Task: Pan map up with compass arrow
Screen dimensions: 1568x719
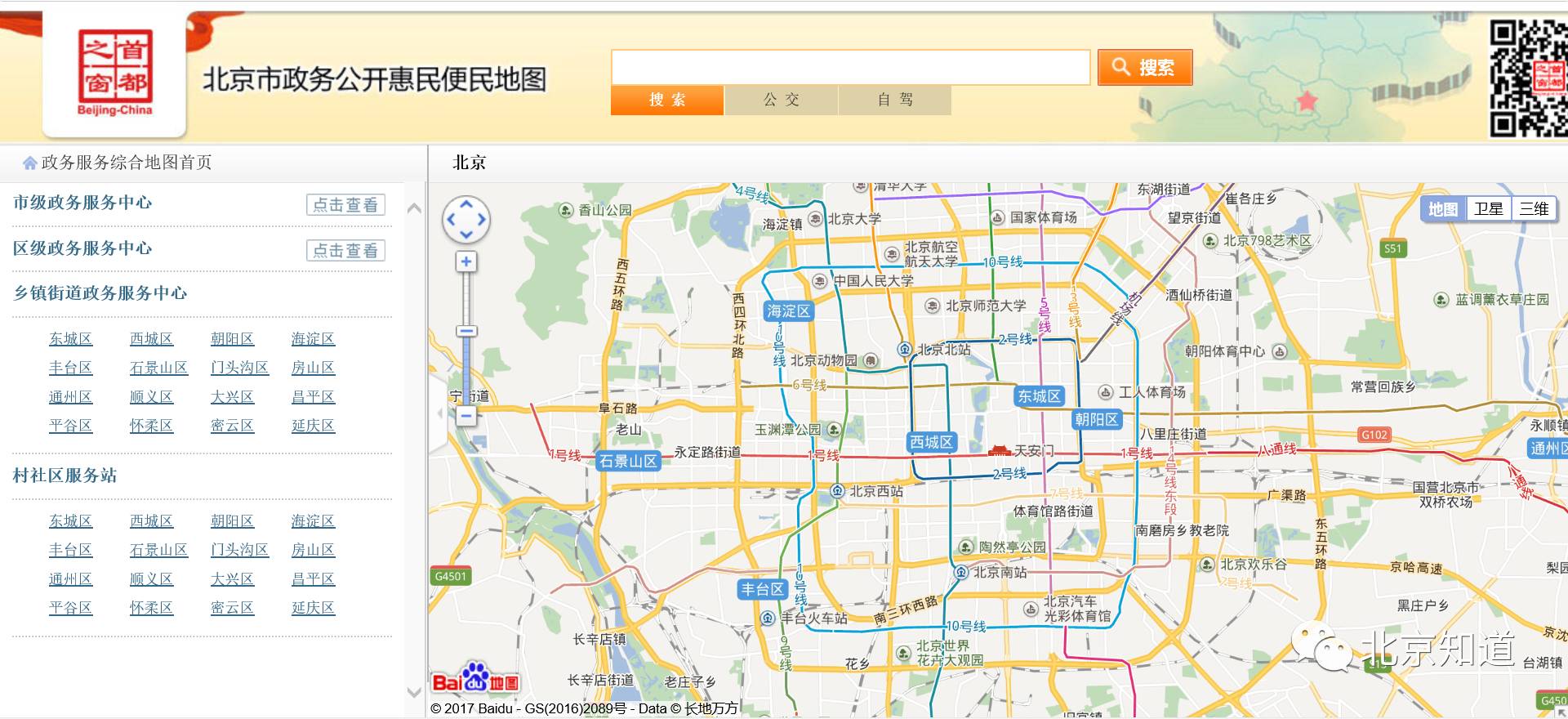Action: click(x=466, y=204)
